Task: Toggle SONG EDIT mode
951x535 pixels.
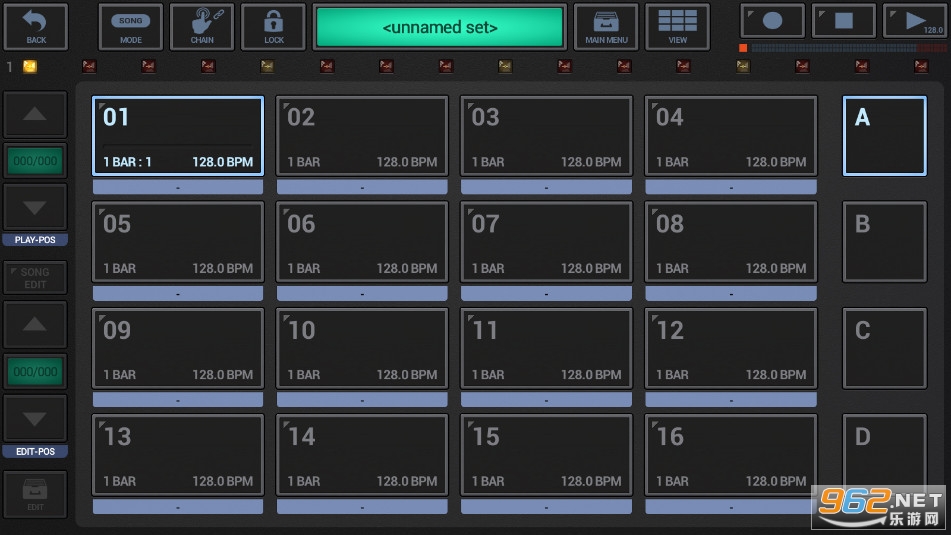Action: point(35,278)
